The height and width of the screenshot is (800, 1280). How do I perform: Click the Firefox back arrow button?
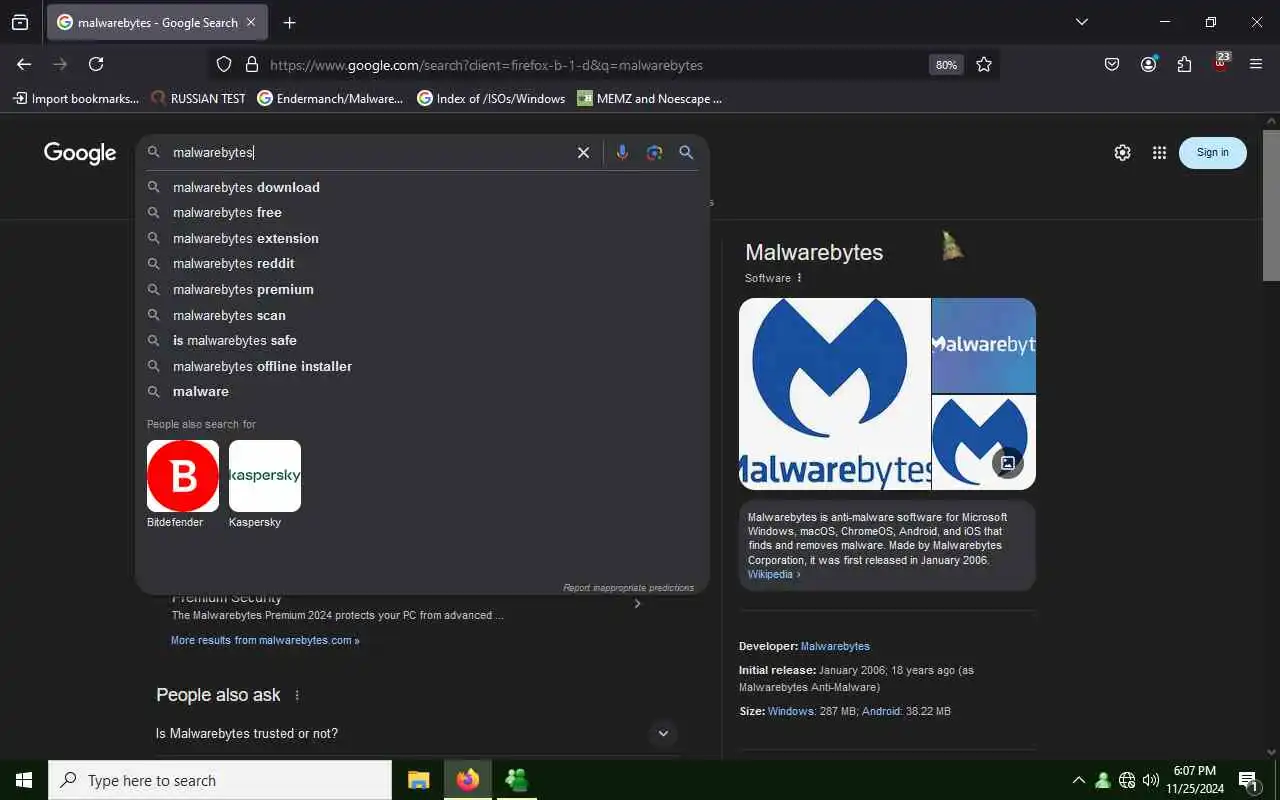[24, 64]
